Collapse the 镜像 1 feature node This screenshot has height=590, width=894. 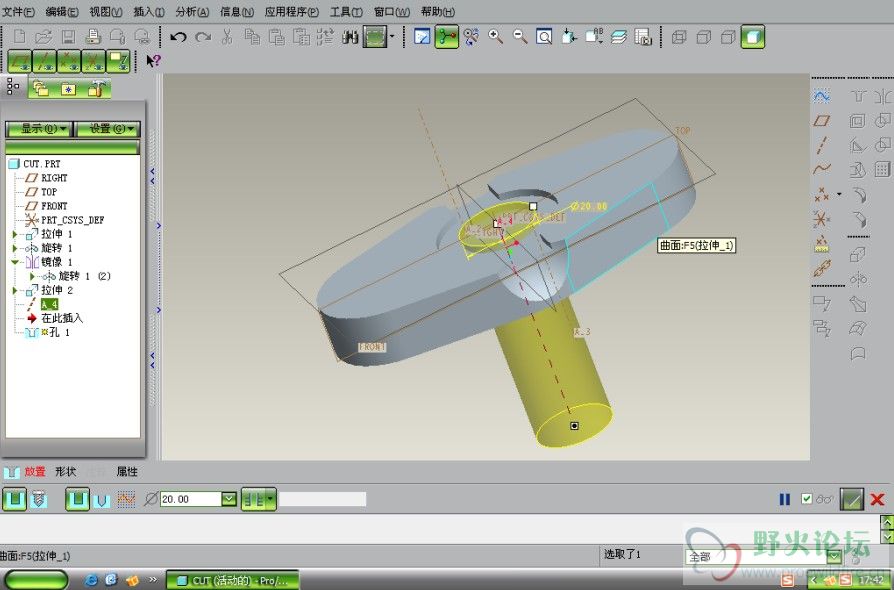pyautogui.click(x=15, y=262)
